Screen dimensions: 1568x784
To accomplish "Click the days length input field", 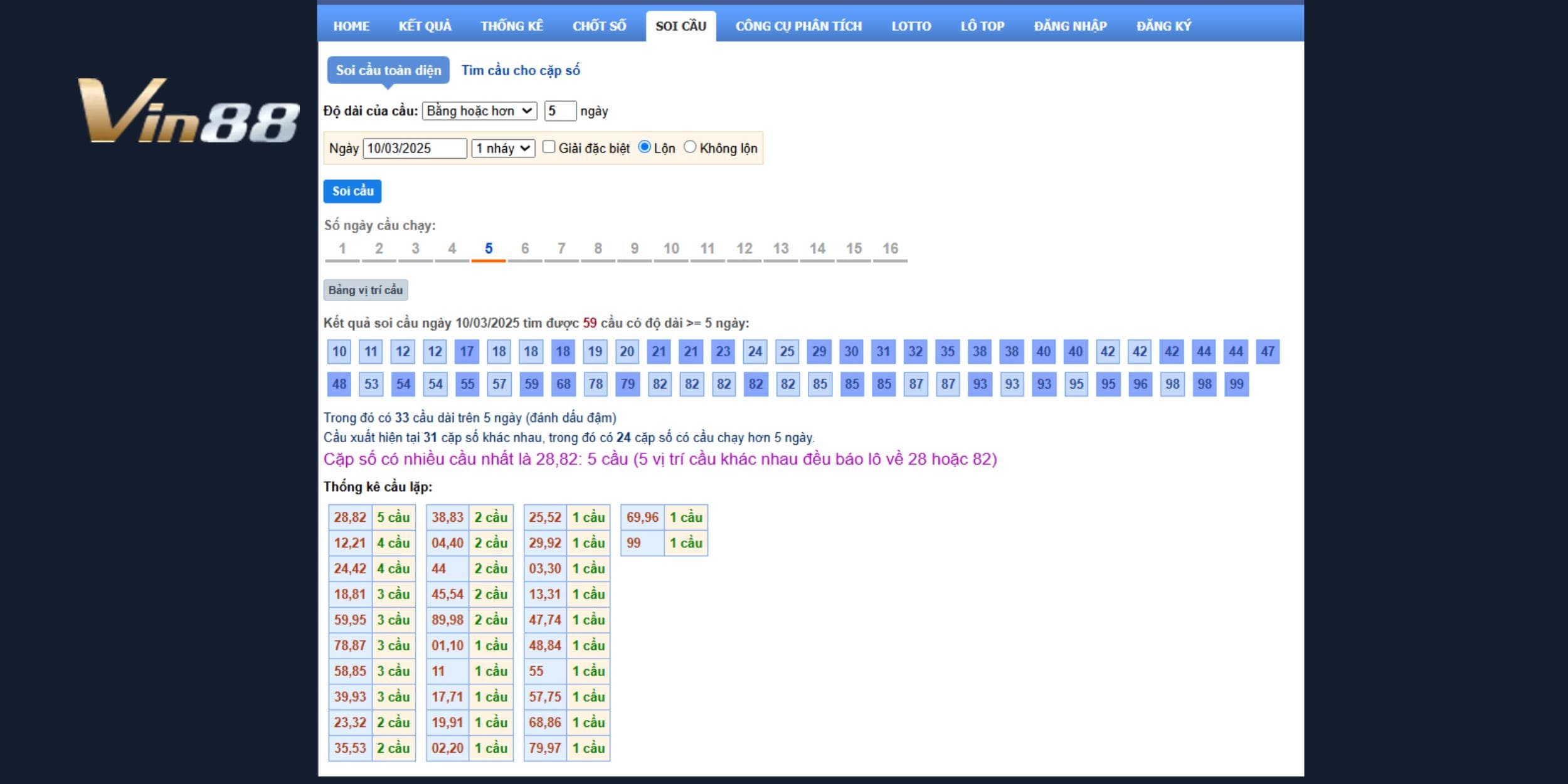I will 560,111.
